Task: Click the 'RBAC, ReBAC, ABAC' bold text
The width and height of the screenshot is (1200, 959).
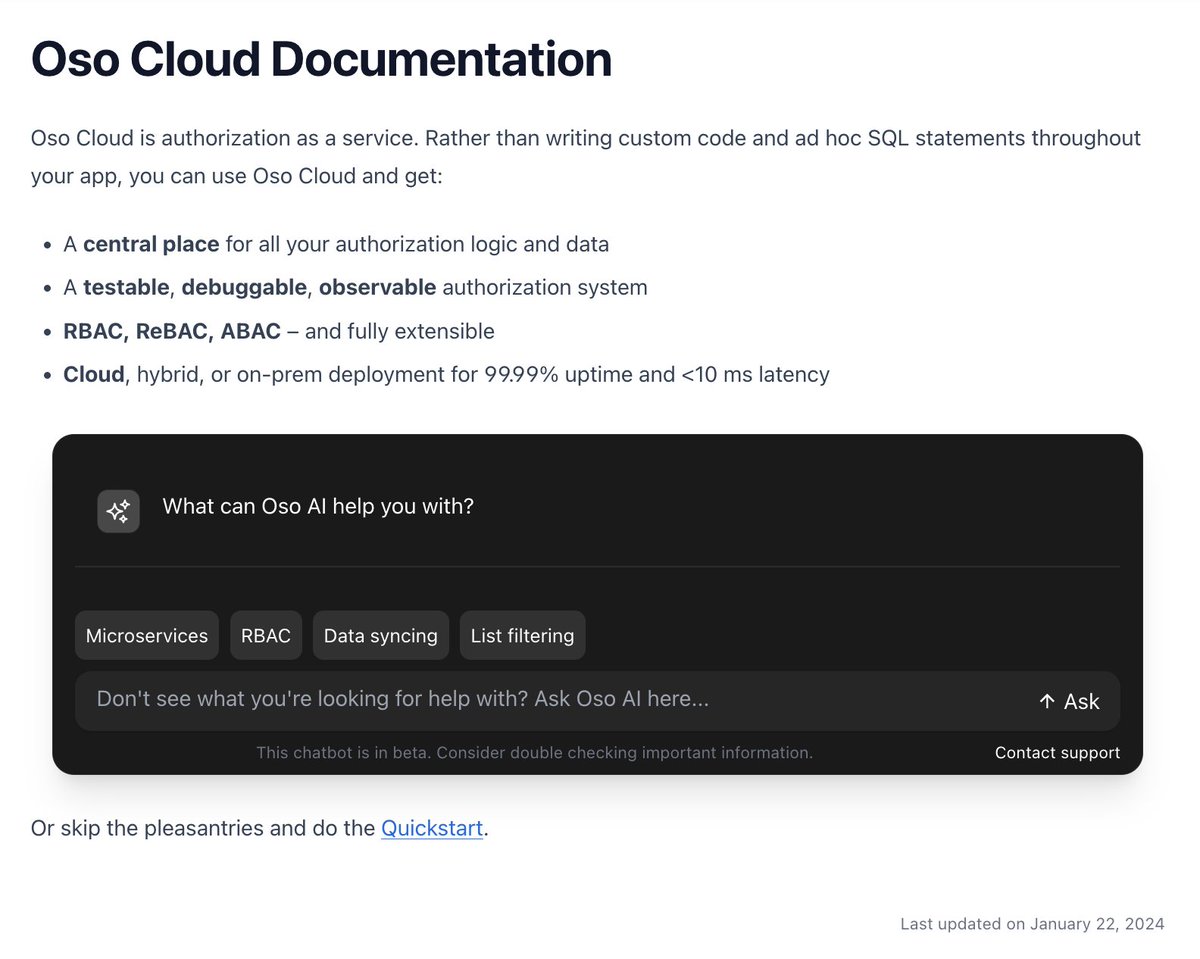Action: [x=172, y=331]
